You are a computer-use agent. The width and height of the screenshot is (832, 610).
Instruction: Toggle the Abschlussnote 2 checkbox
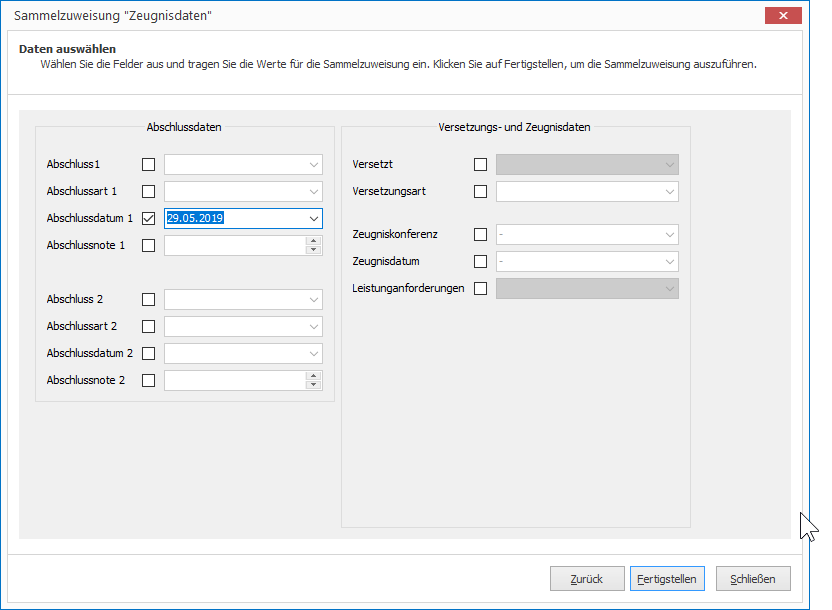tap(149, 380)
